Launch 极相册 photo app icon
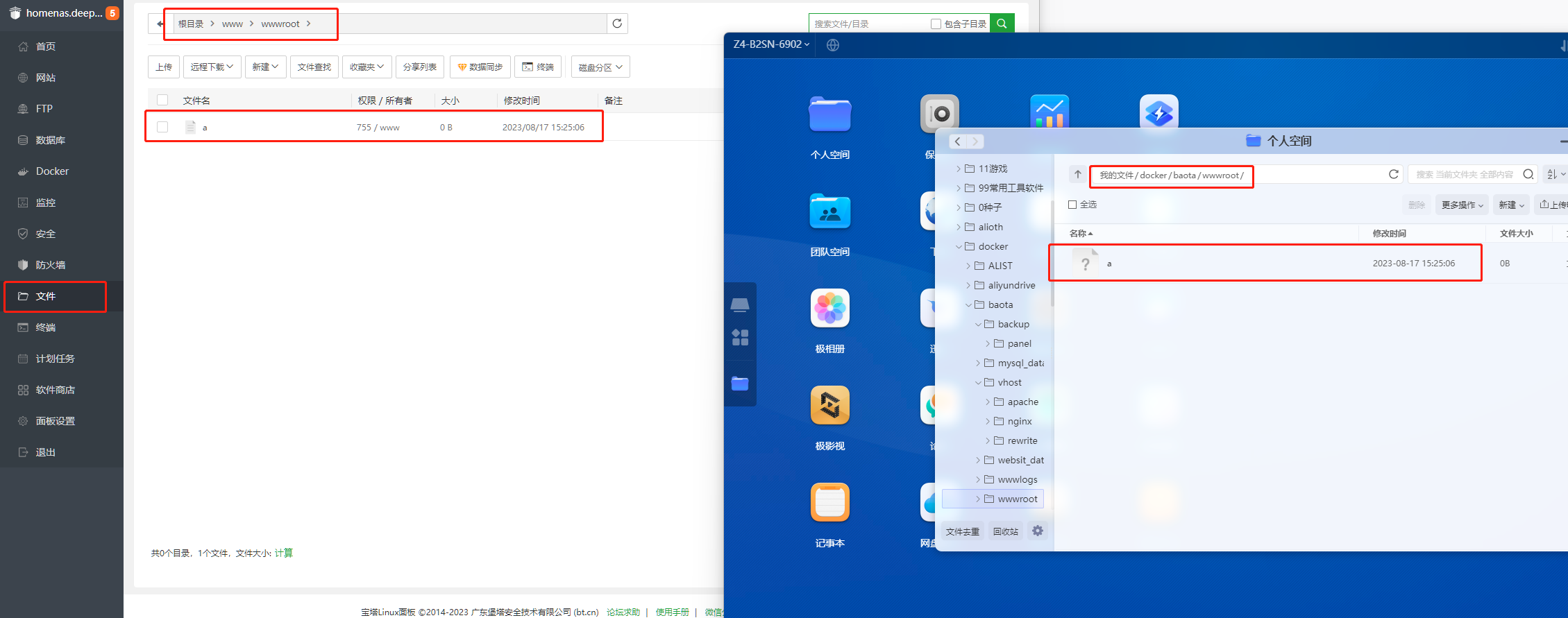The width and height of the screenshot is (1568, 618). [830, 308]
